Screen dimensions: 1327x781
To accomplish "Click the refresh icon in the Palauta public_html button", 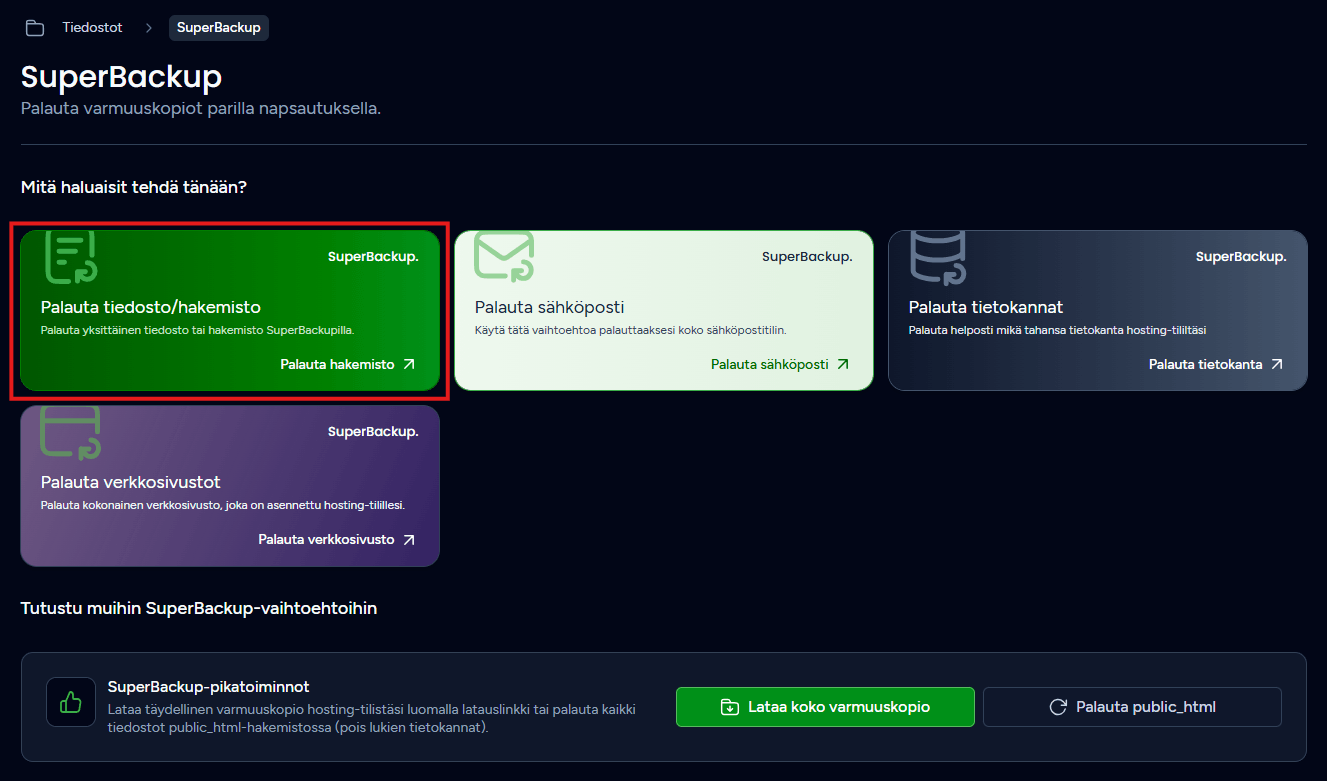I will pyautogui.click(x=1058, y=707).
